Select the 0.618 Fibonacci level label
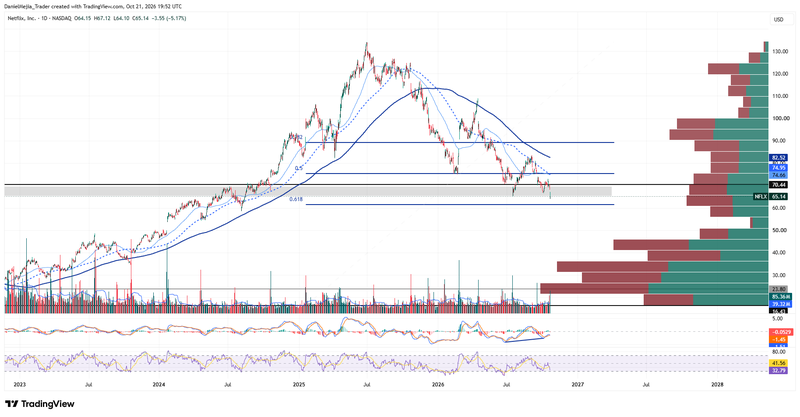The image size is (800, 417). (296, 200)
